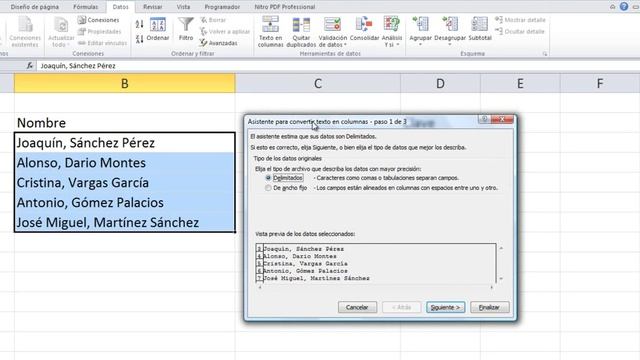Sort ascending A to Z
This screenshot has width=640, height=360.
point(139,24)
